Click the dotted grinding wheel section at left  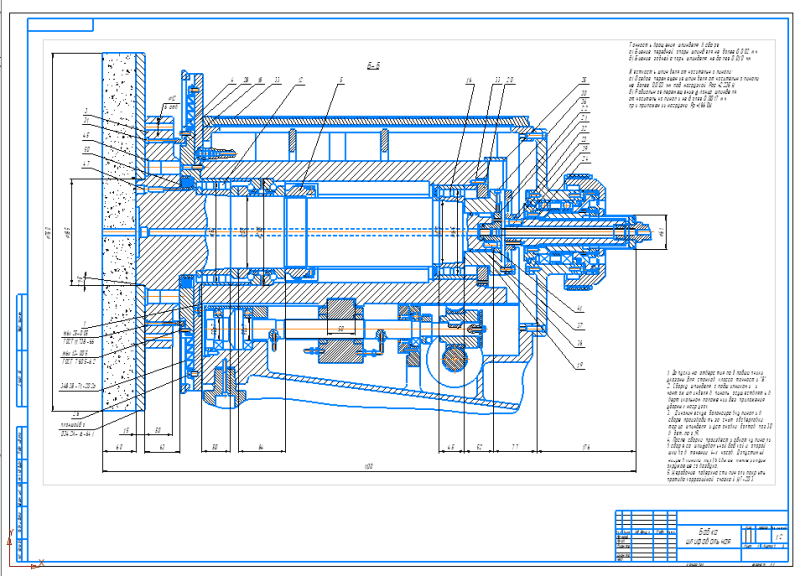119,231
